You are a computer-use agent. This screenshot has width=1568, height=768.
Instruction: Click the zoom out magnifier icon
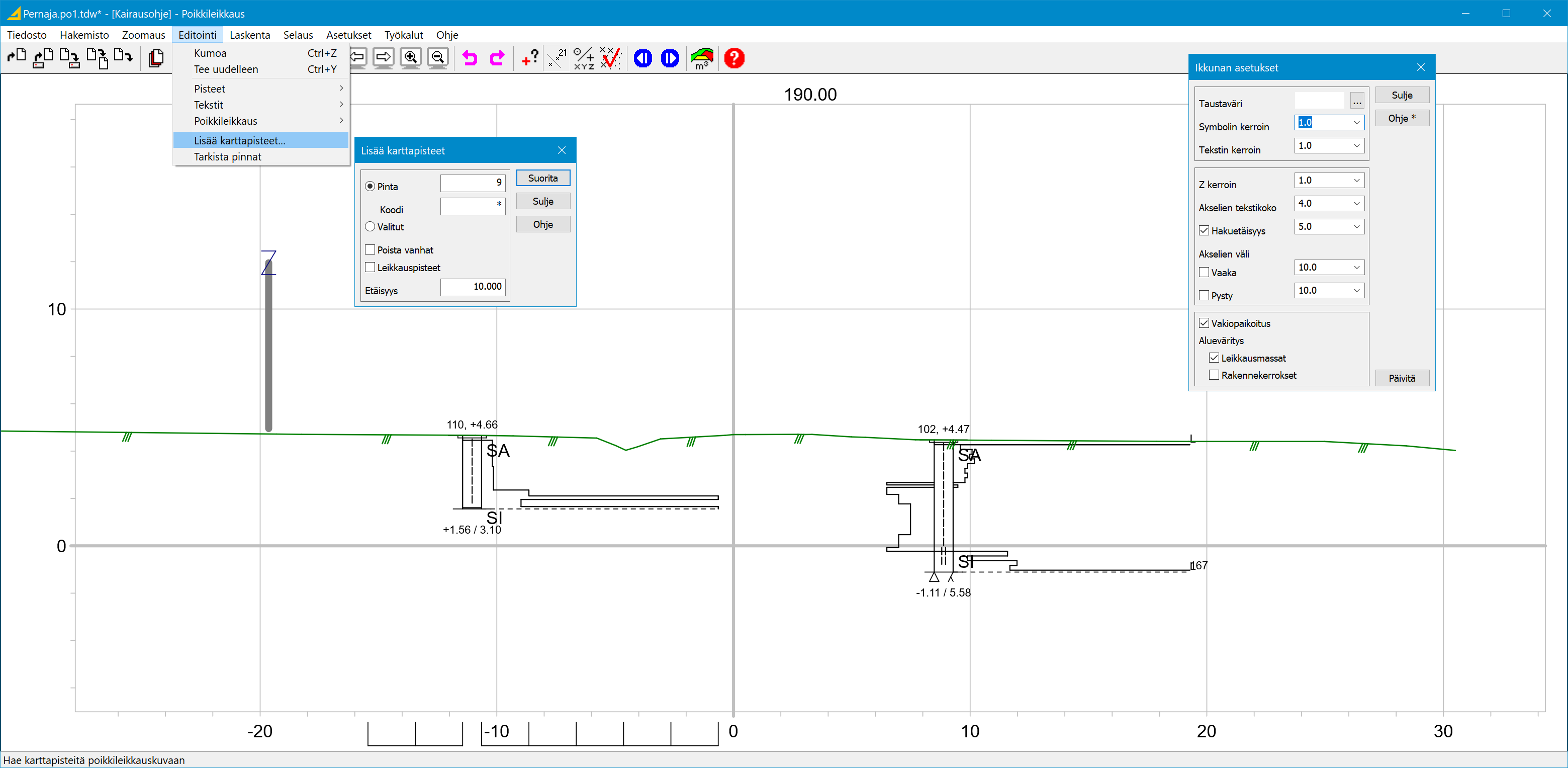pos(438,58)
